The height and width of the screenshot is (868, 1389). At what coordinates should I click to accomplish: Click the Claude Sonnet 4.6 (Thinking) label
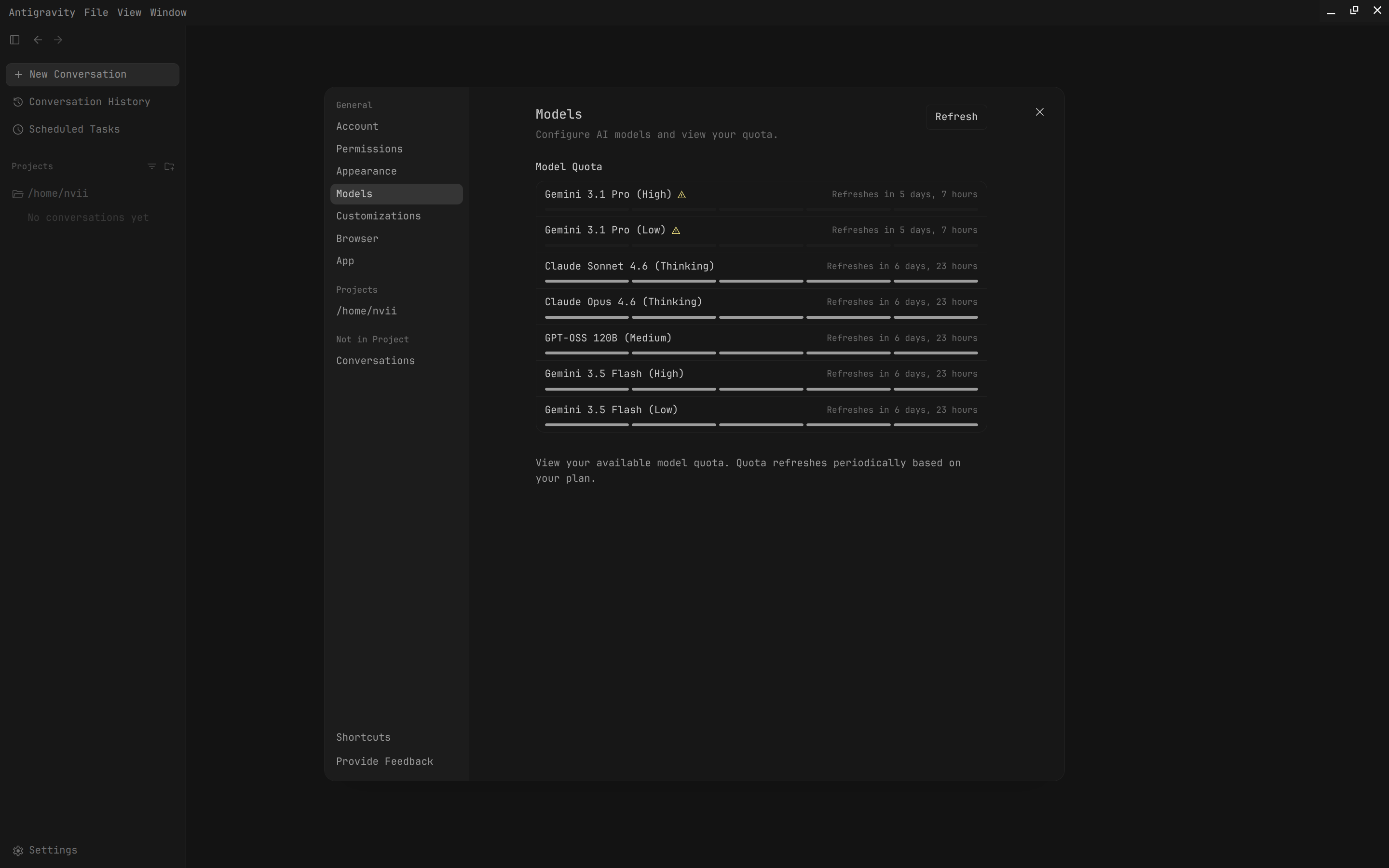pos(629,266)
